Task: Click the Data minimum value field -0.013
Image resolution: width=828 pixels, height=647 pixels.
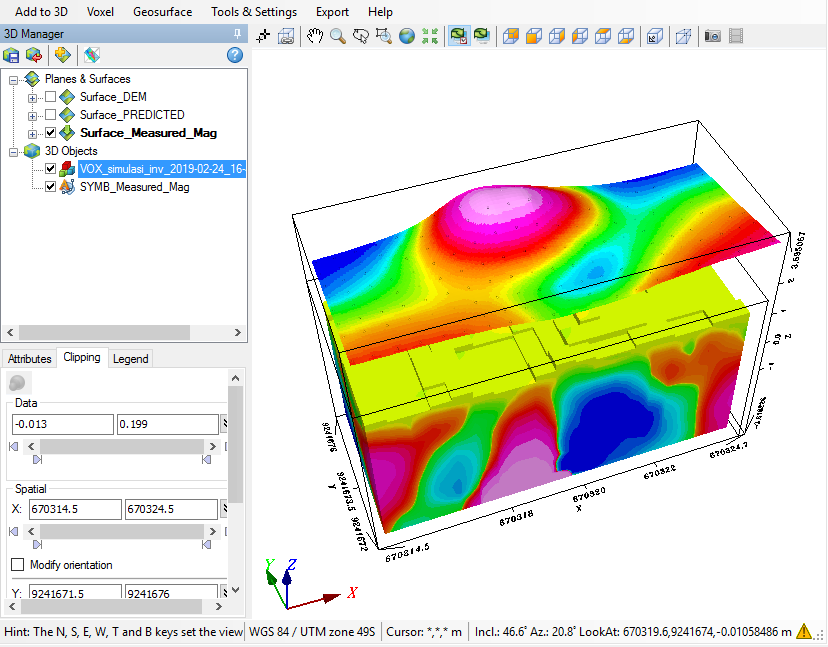Action: (62, 425)
